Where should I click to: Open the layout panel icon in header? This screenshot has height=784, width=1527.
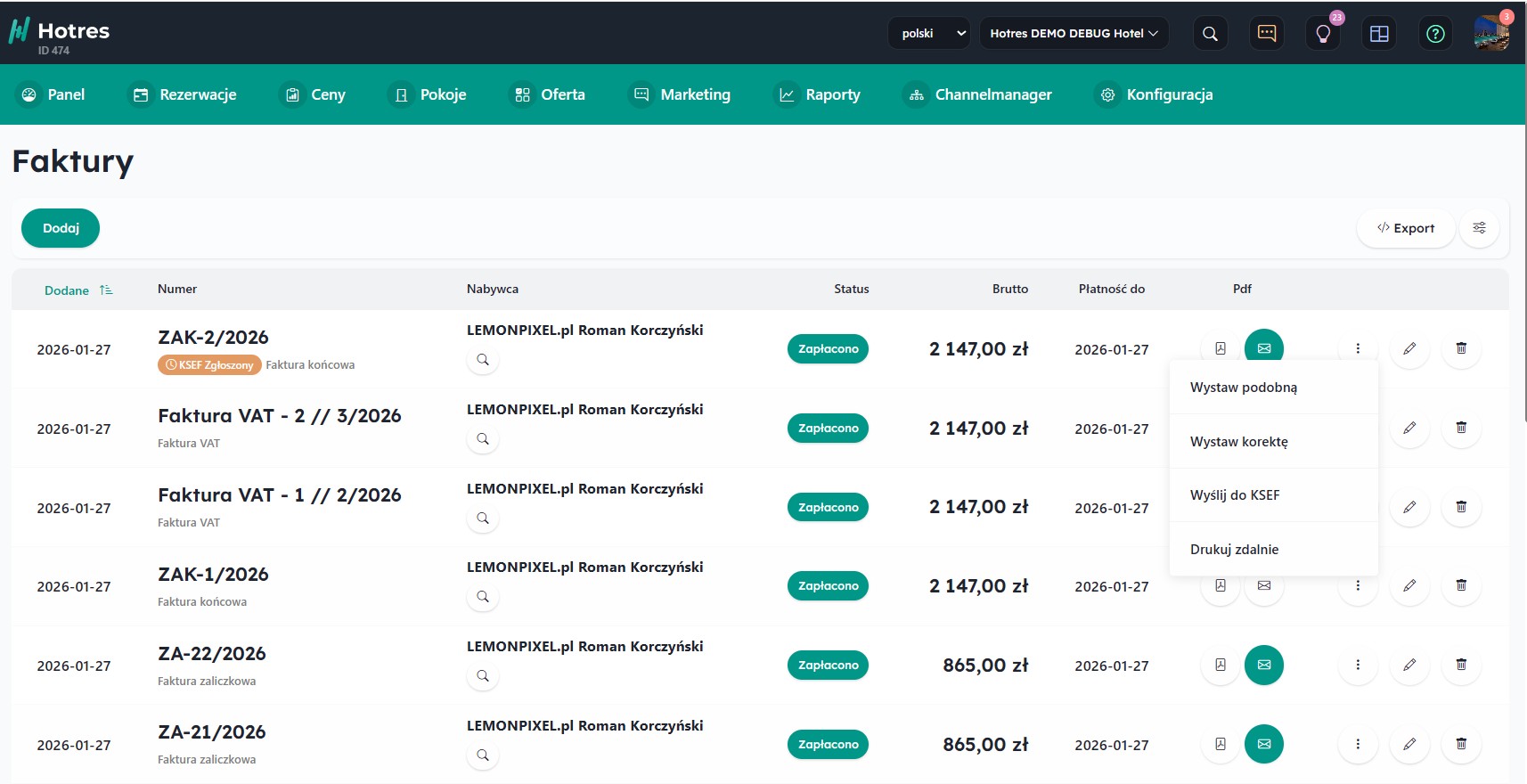pyautogui.click(x=1379, y=34)
